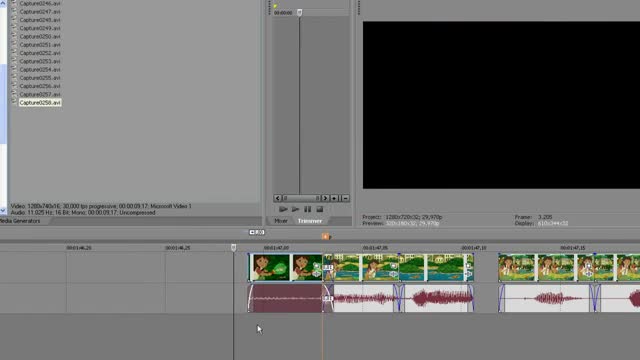
Task: Zoom out Trimmer timeline with minus button
Action: (345, 198)
